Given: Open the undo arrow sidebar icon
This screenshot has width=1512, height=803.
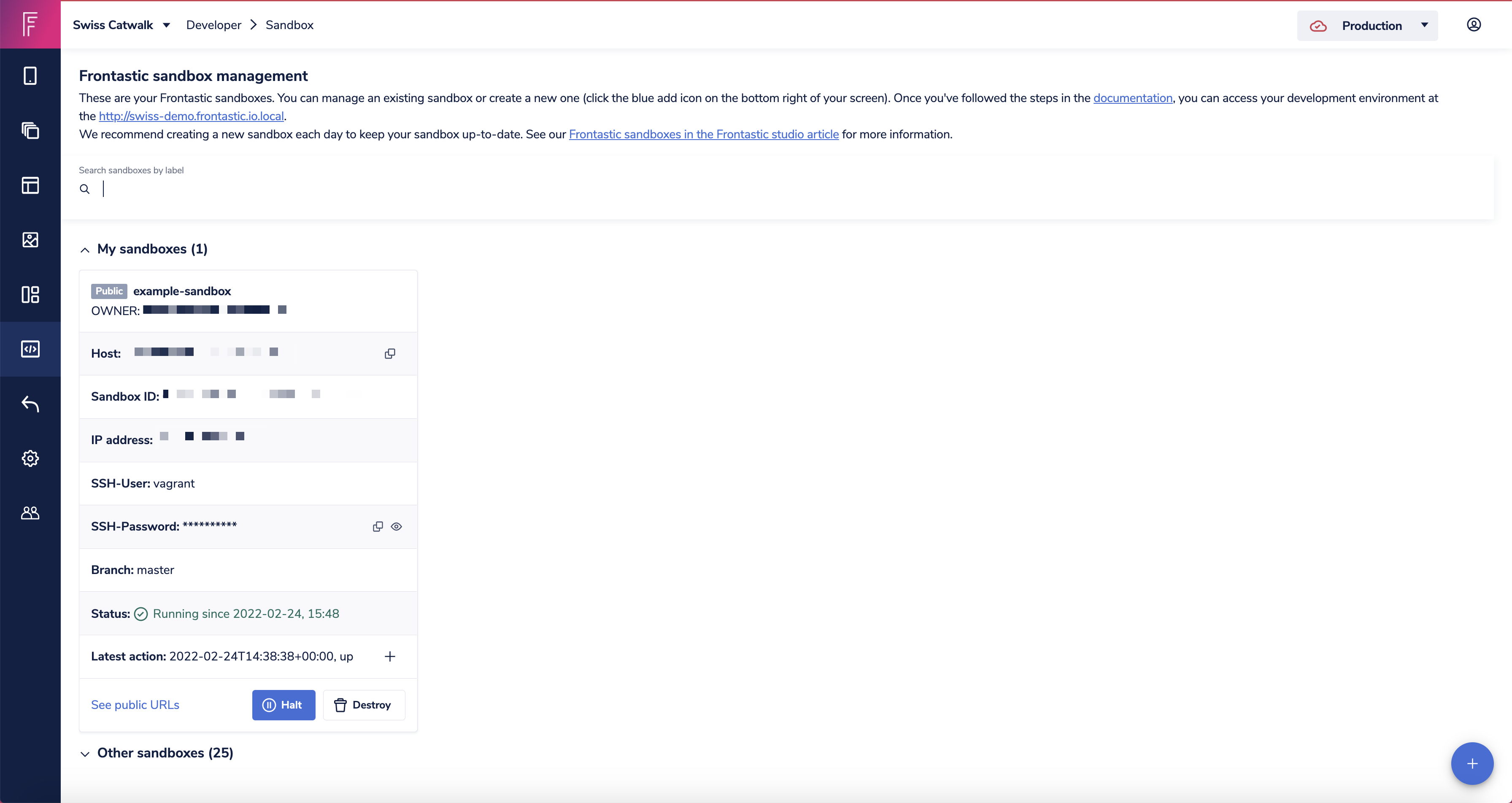Looking at the screenshot, I should click(30, 404).
